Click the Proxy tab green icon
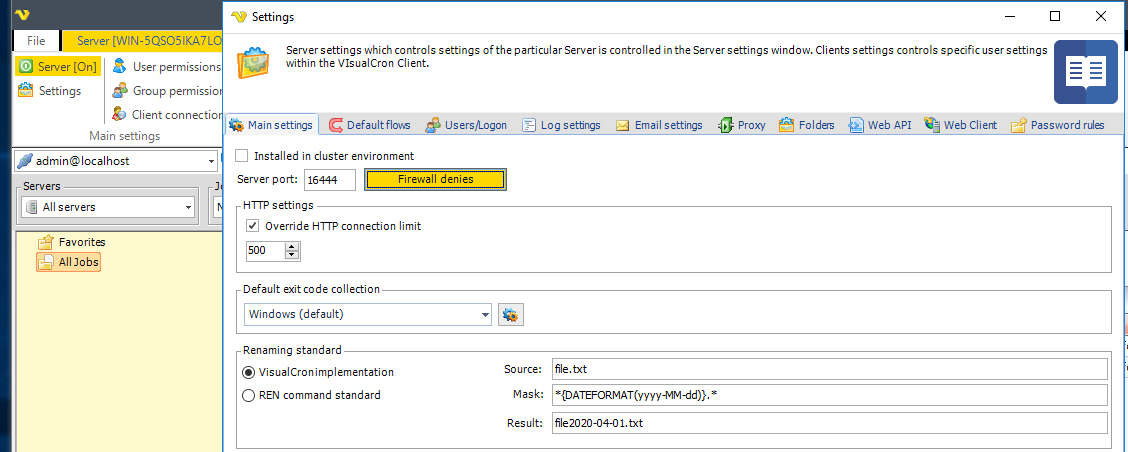 [x=725, y=125]
